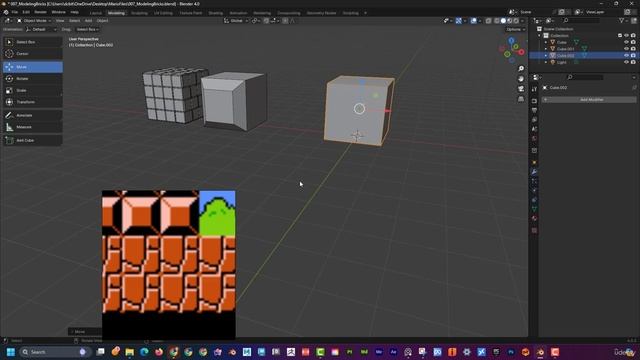Screen dimensions: 640x360
Task: Activate the Transform tool
Action: pos(33,102)
